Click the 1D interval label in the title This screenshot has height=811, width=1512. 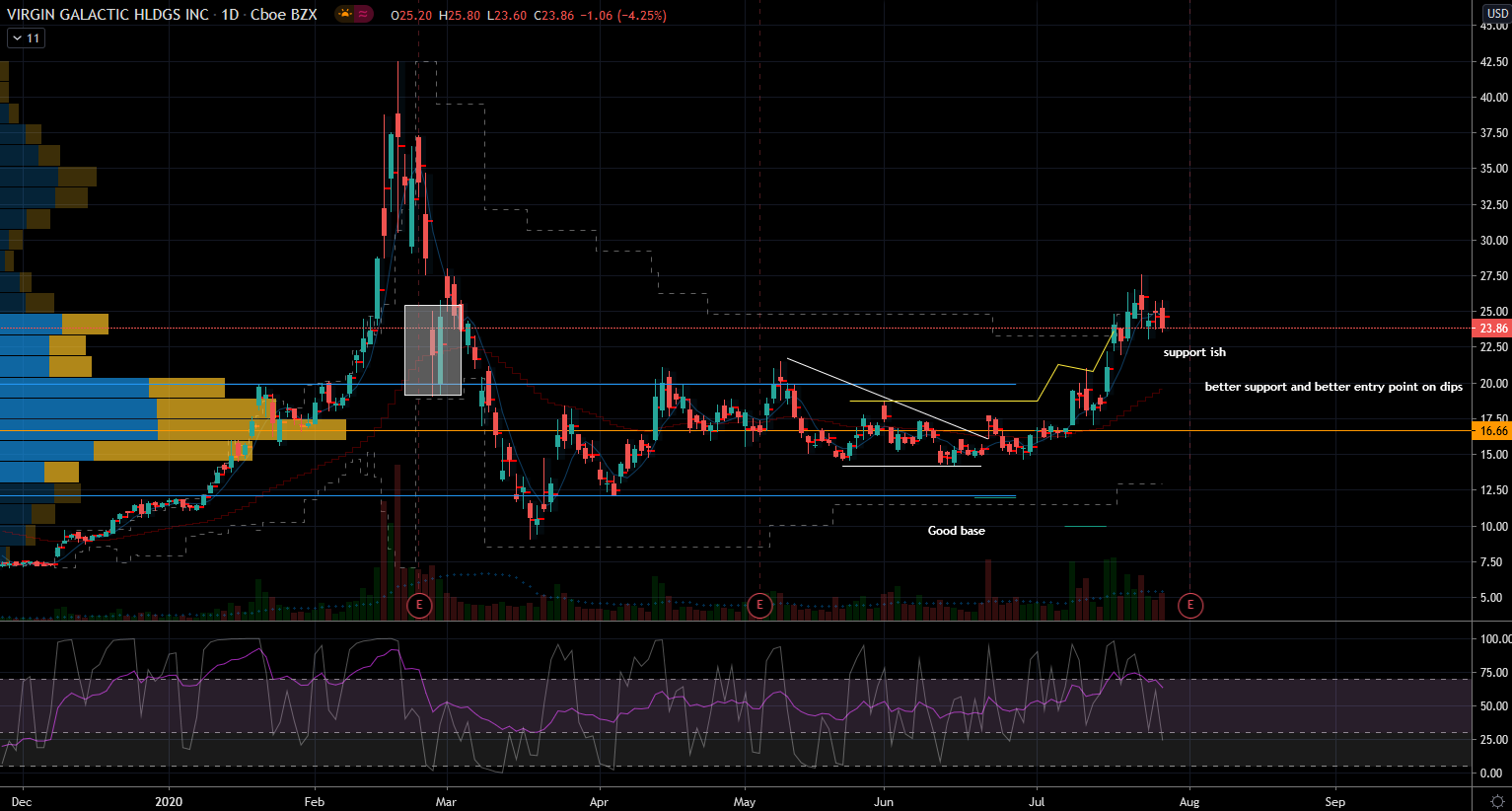point(230,15)
